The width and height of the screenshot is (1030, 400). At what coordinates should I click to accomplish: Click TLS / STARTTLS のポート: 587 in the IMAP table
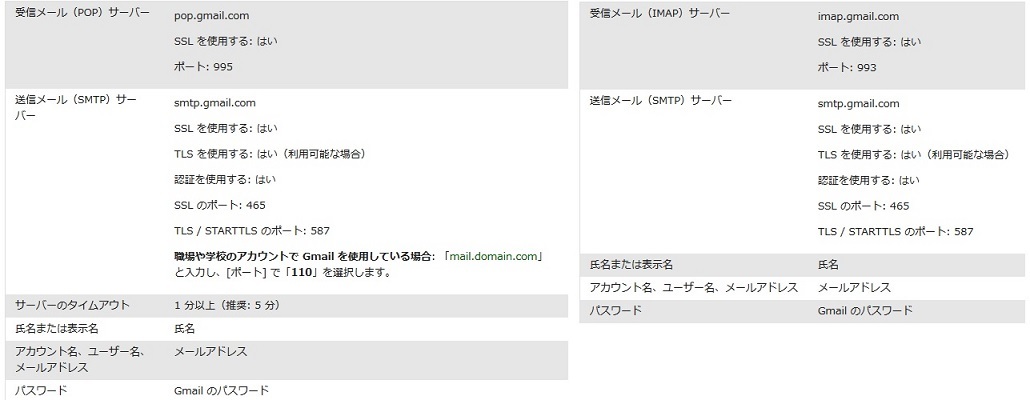pyautogui.click(x=895, y=231)
